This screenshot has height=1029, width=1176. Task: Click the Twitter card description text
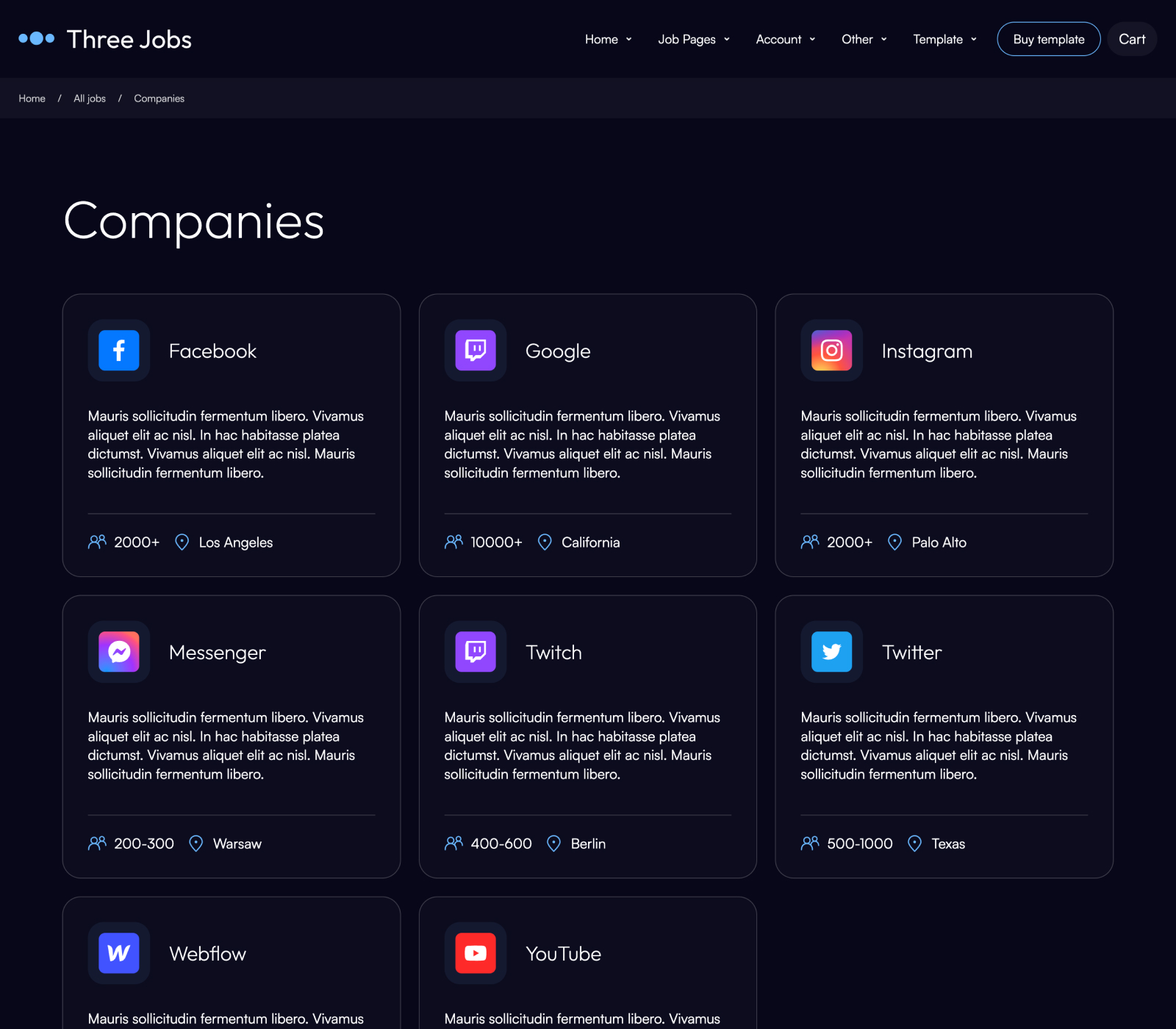[x=939, y=745]
